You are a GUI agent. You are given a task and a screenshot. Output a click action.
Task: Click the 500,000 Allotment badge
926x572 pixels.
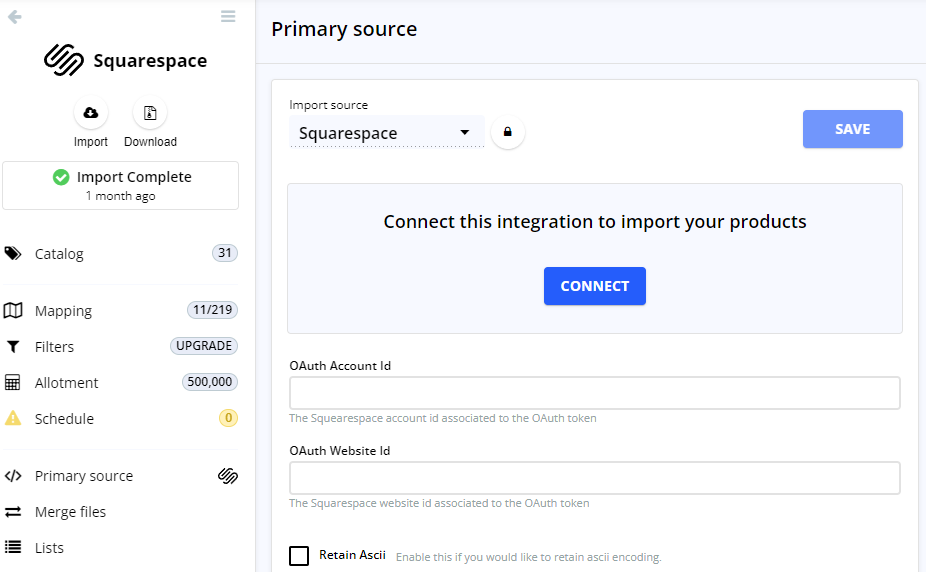pyautogui.click(x=210, y=382)
